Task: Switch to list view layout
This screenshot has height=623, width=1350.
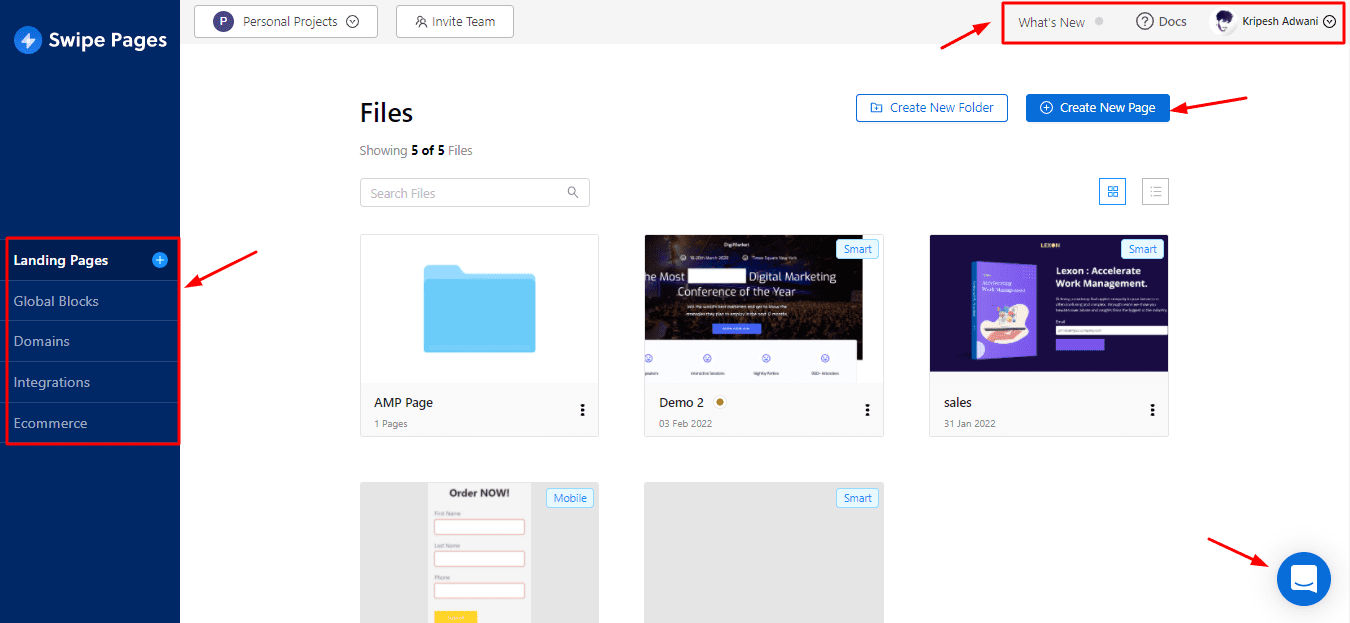Action: tap(1155, 191)
